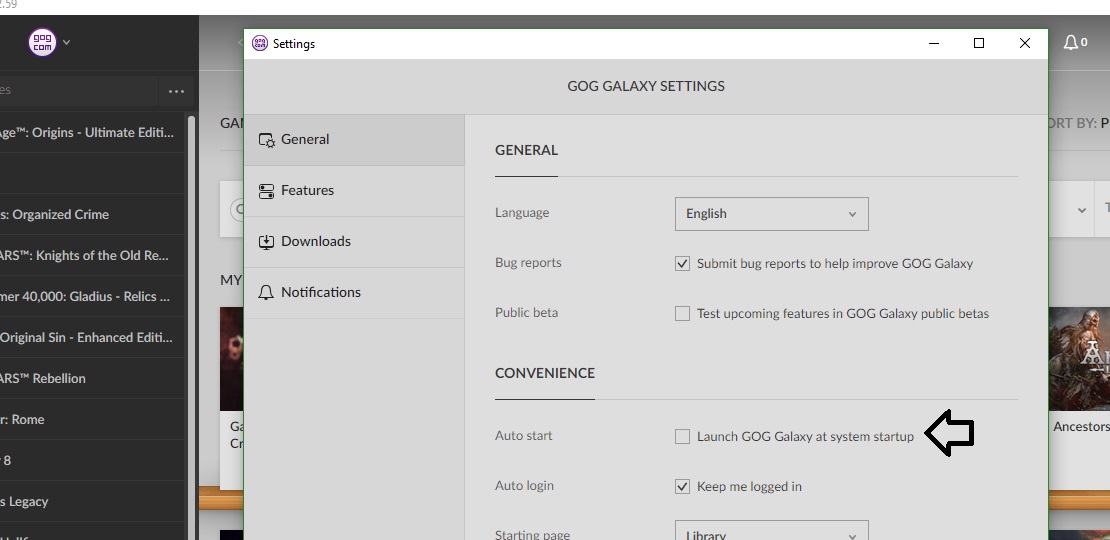Select Gladius - Relics game in sidebar
1110x540 pixels.
[x=92, y=297]
